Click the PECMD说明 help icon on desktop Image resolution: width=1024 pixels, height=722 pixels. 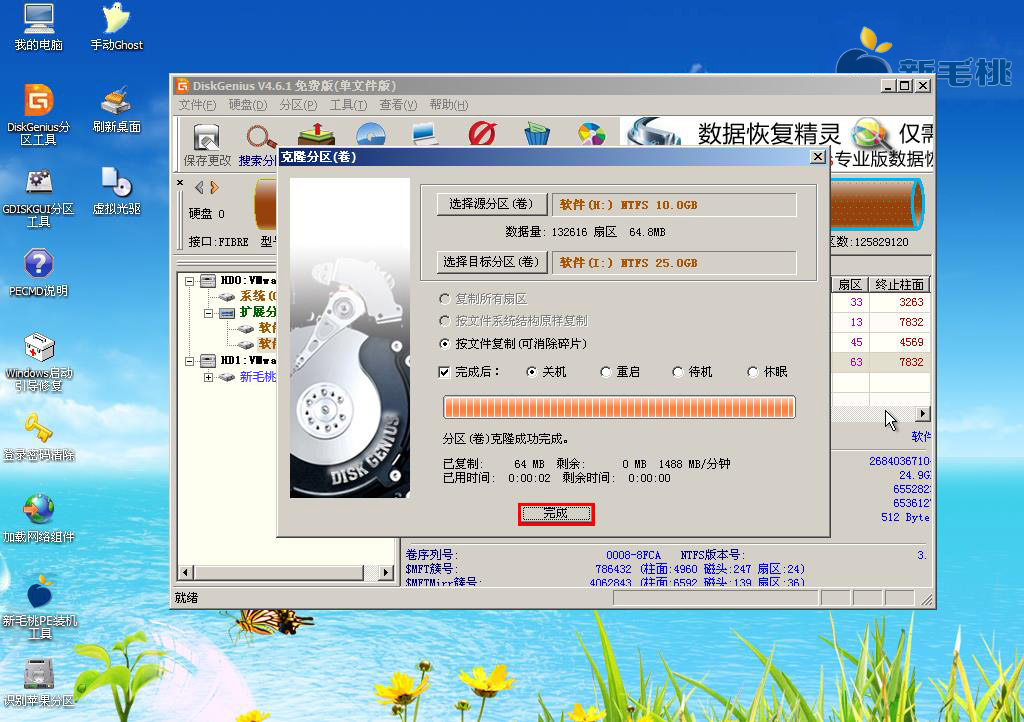(x=39, y=273)
